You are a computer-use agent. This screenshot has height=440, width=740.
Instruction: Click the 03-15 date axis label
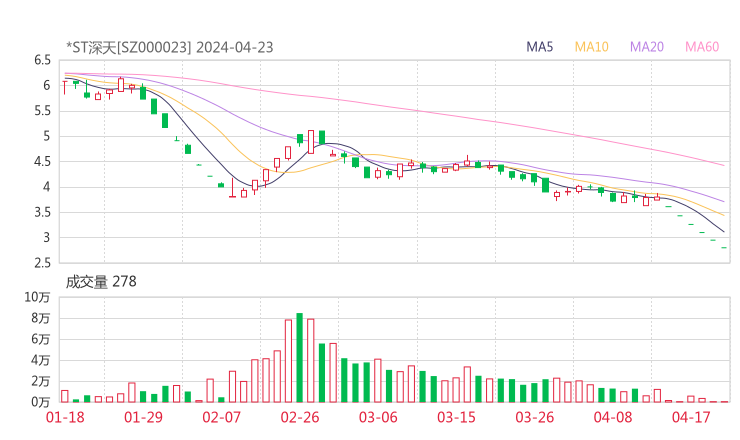point(456,417)
